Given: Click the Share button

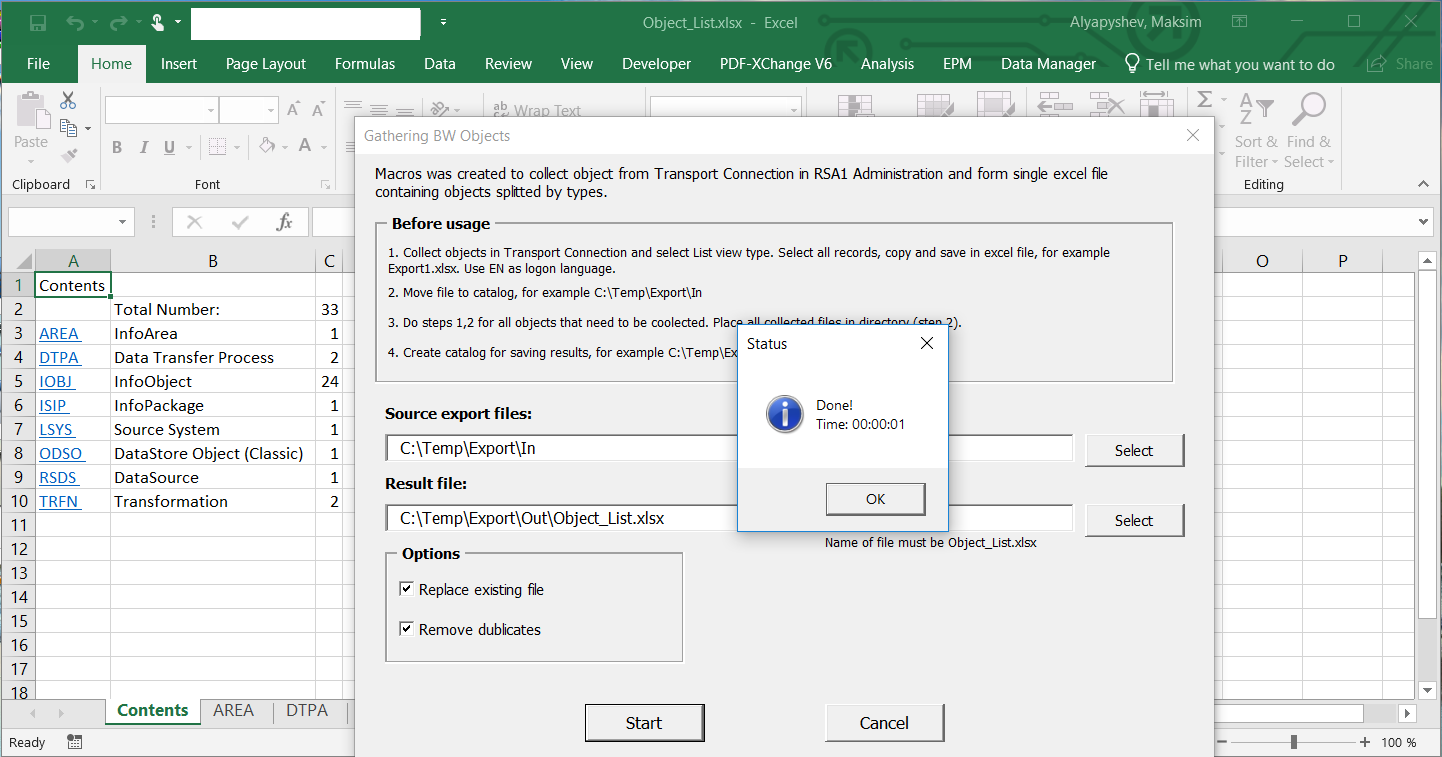Looking at the screenshot, I should pyautogui.click(x=1400, y=64).
